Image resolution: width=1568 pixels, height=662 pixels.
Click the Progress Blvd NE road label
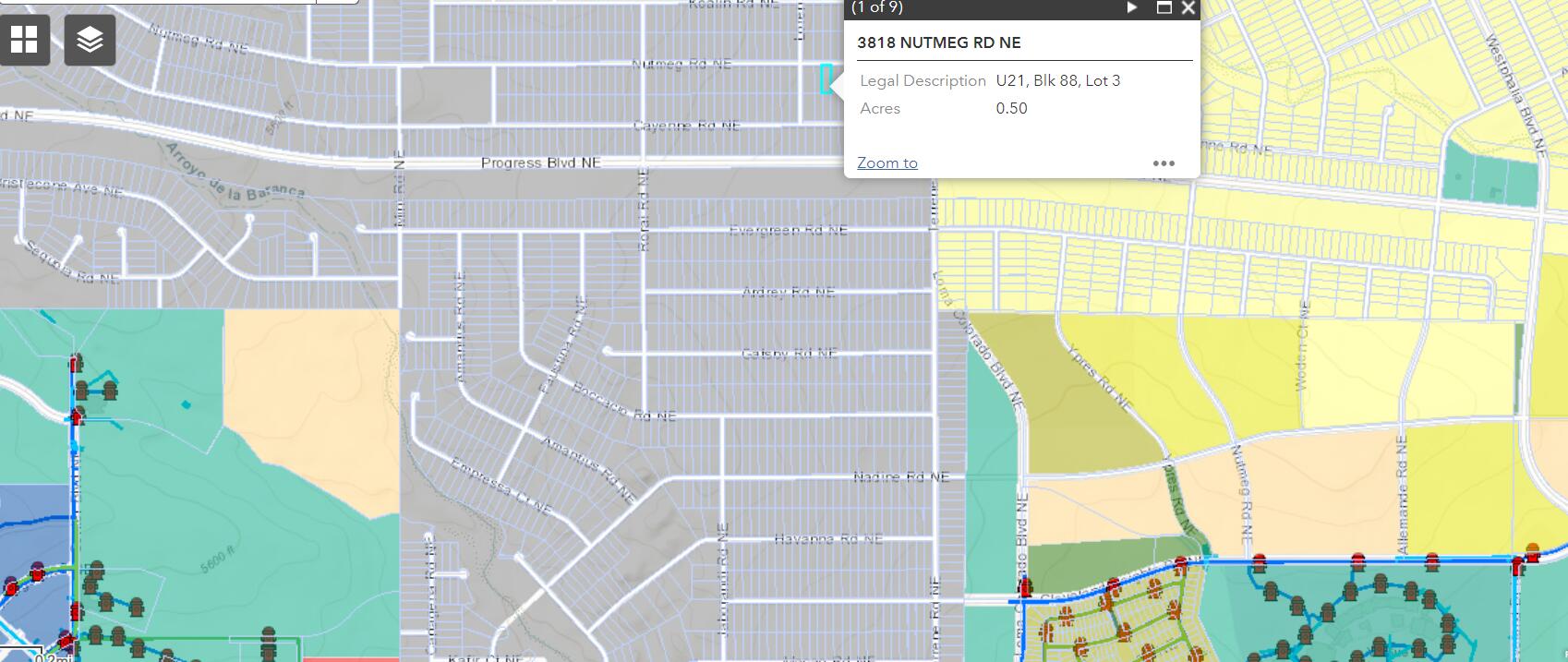click(x=540, y=163)
